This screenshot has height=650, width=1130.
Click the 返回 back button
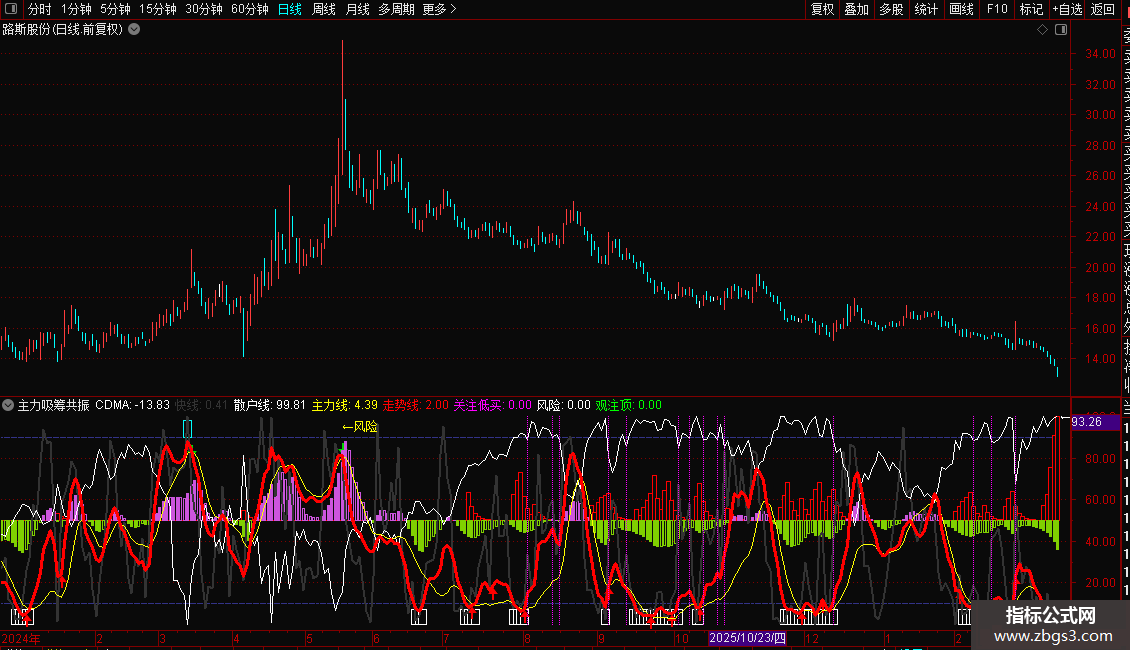[x=1103, y=9]
